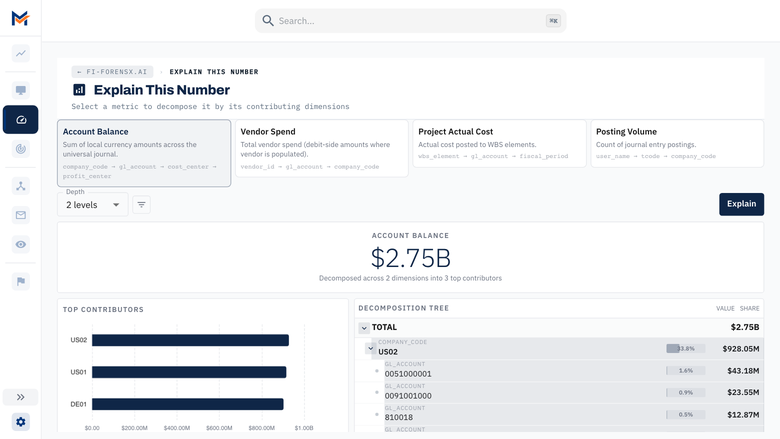Viewport: 780px width, 439px height.
Task: Click the 1.6% share bar for 0051000001
Action: [x=686, y=370]
